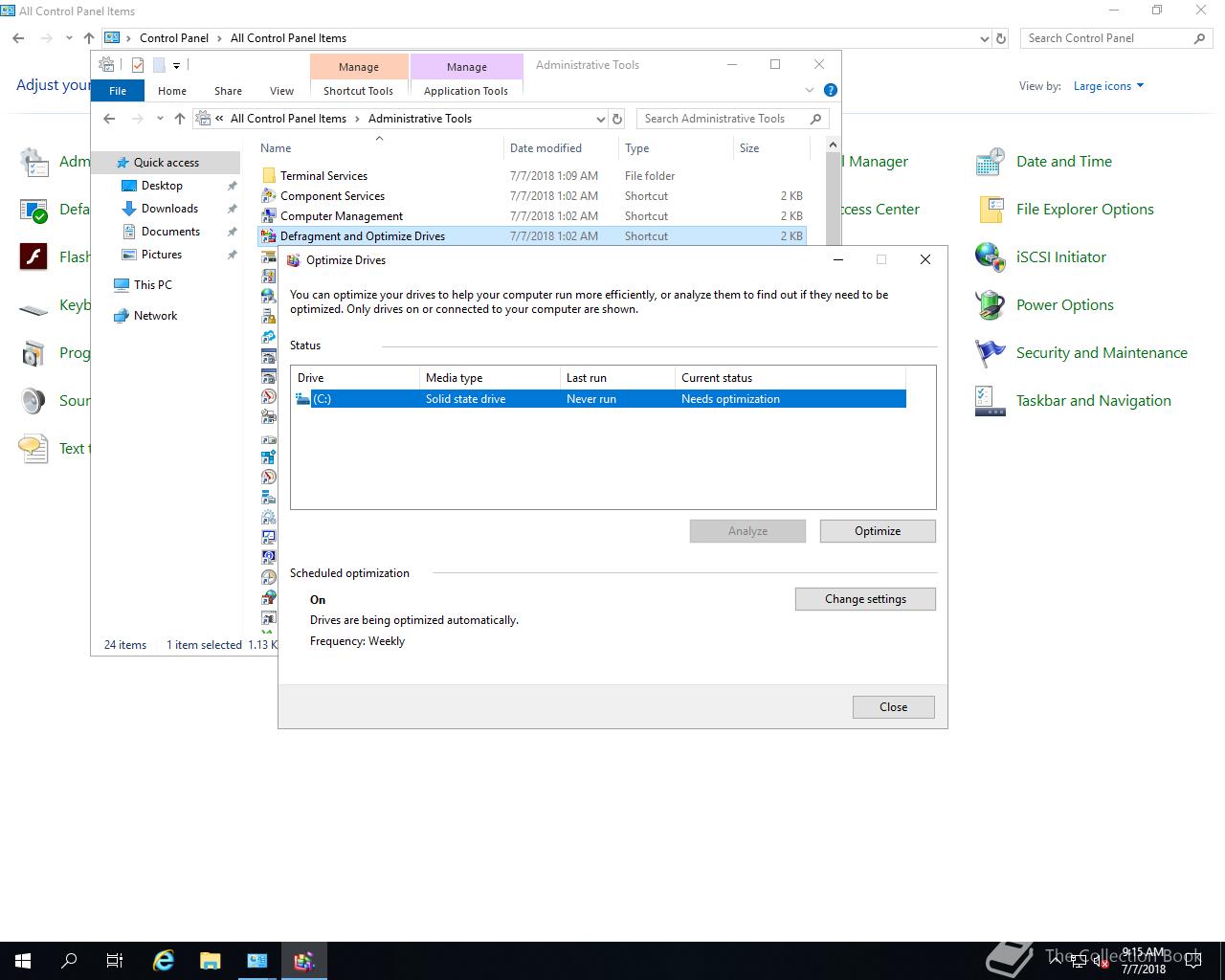The height and width of the screenshot is (980, 1225).
Task: Sort files by Type column
Action: point(676,148)
